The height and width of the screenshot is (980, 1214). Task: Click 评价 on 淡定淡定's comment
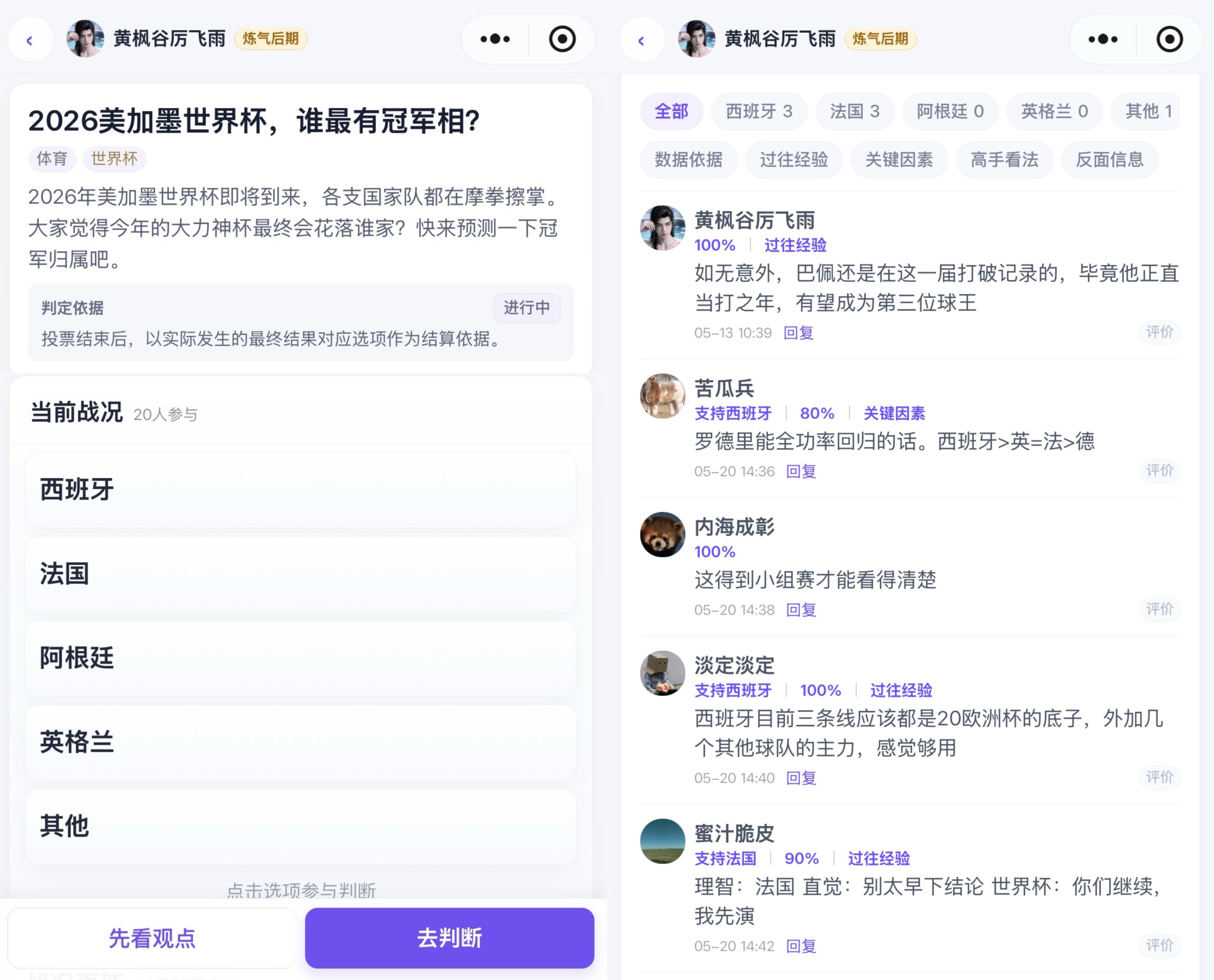[x=1160, y=777]
